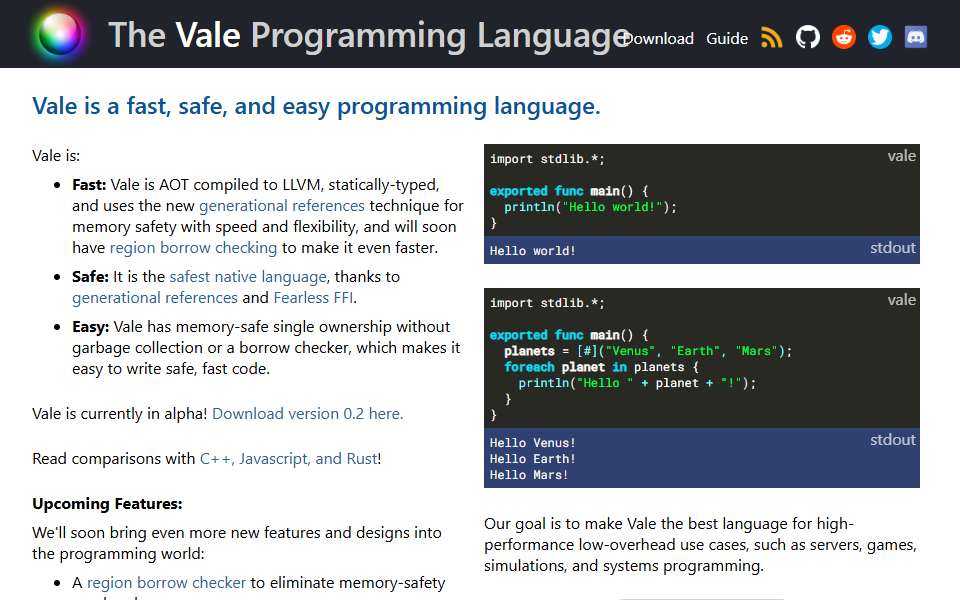Open the safest native language link
The image size is (960, 600).
(248, 277)
